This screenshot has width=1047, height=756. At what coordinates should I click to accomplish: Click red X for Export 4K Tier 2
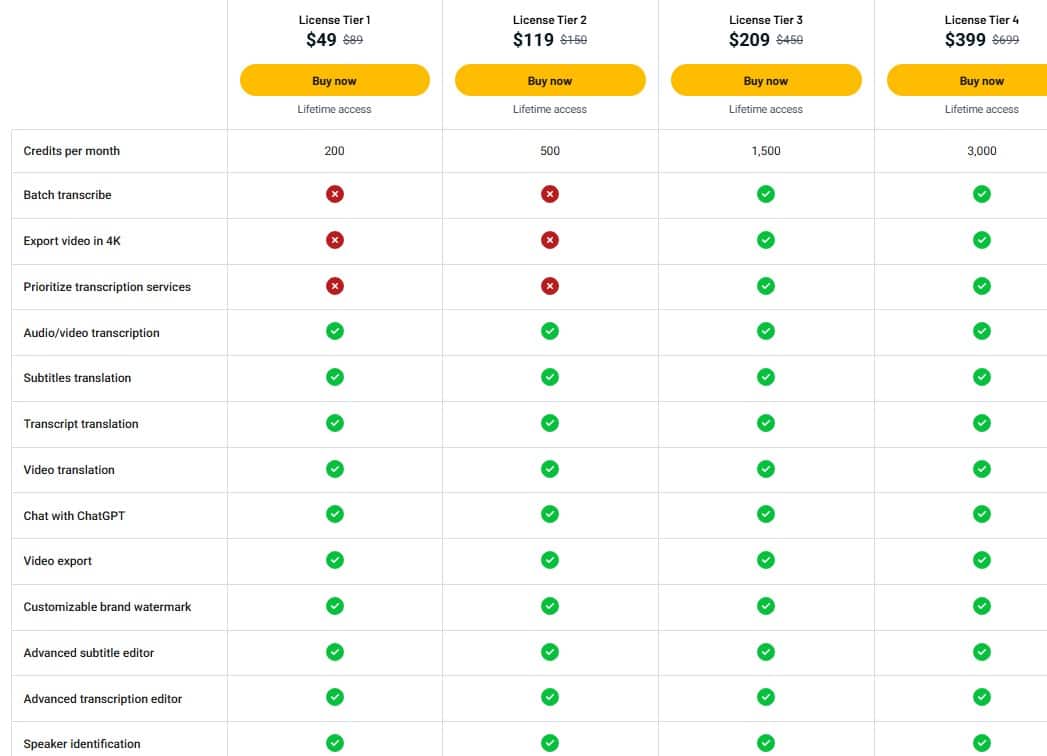click(x=550, y=240)
